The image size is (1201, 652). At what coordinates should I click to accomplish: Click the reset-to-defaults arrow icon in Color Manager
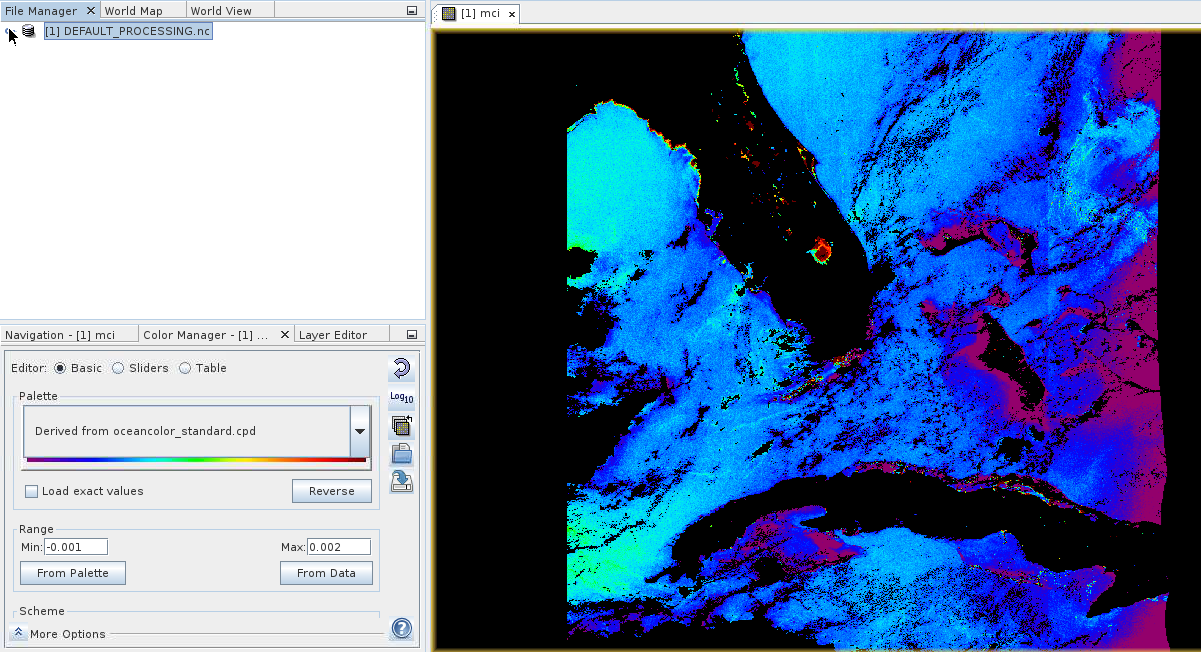point(401,369)
